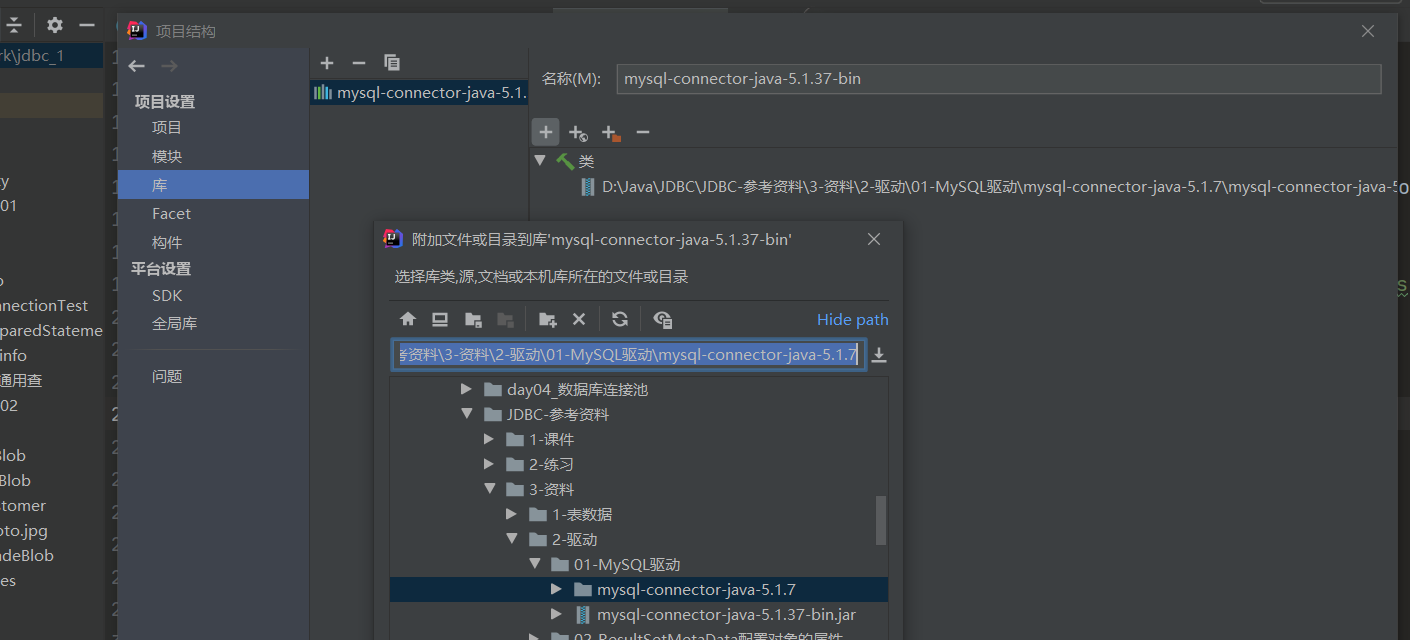Remove selected library root
1410x640 pixels.
(x=643, y=132)
